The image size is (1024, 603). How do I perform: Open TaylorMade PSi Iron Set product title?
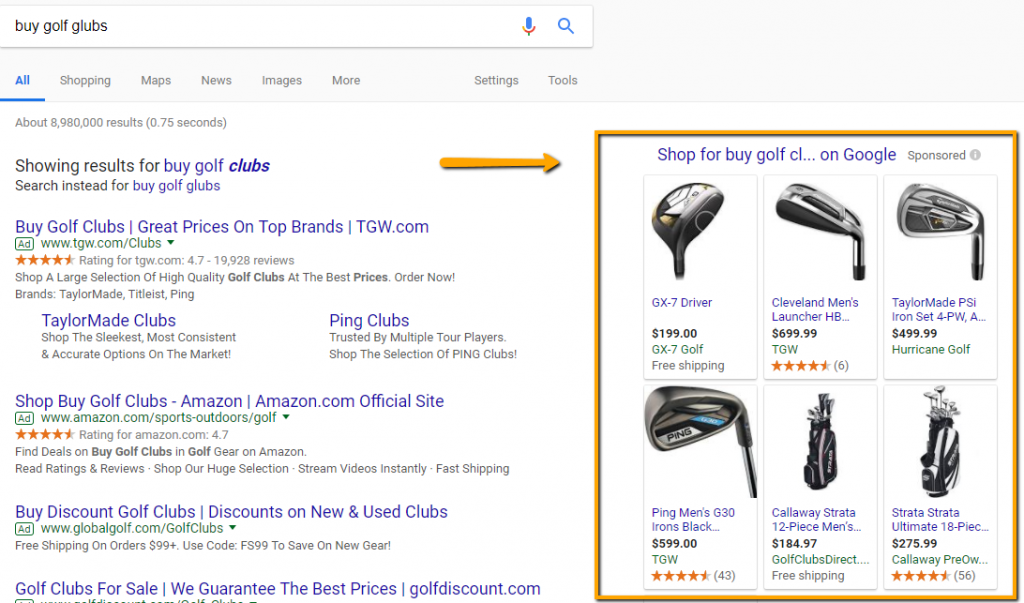(938, 310)
